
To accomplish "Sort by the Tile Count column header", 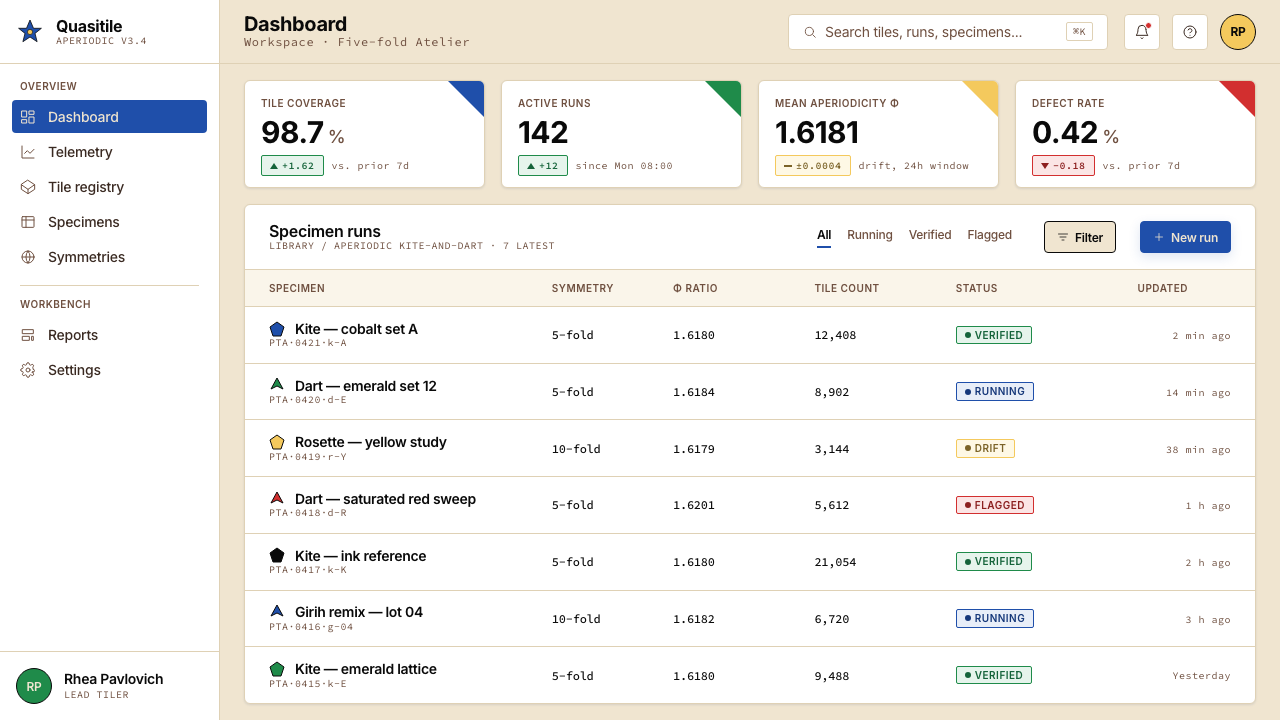I will (x=847, y=288).
